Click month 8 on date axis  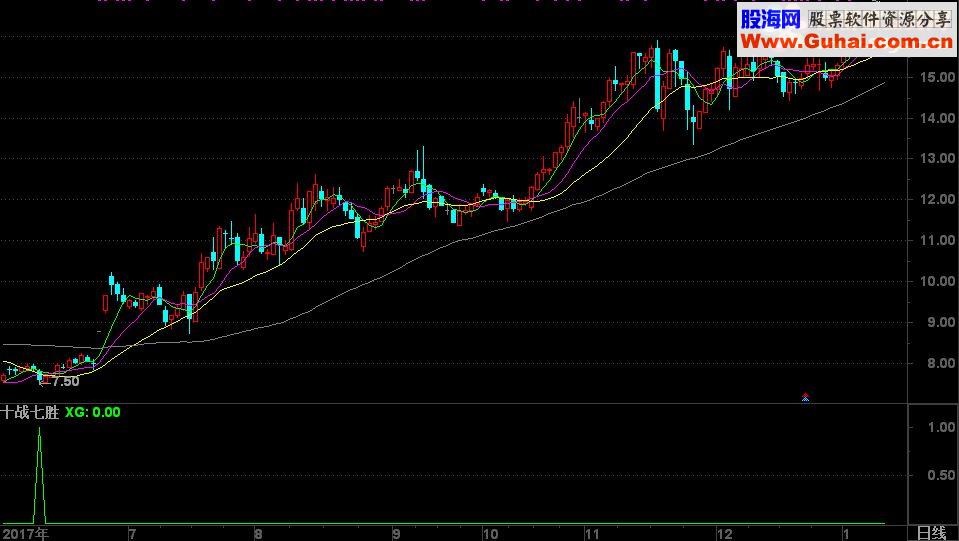coord(259,534)
